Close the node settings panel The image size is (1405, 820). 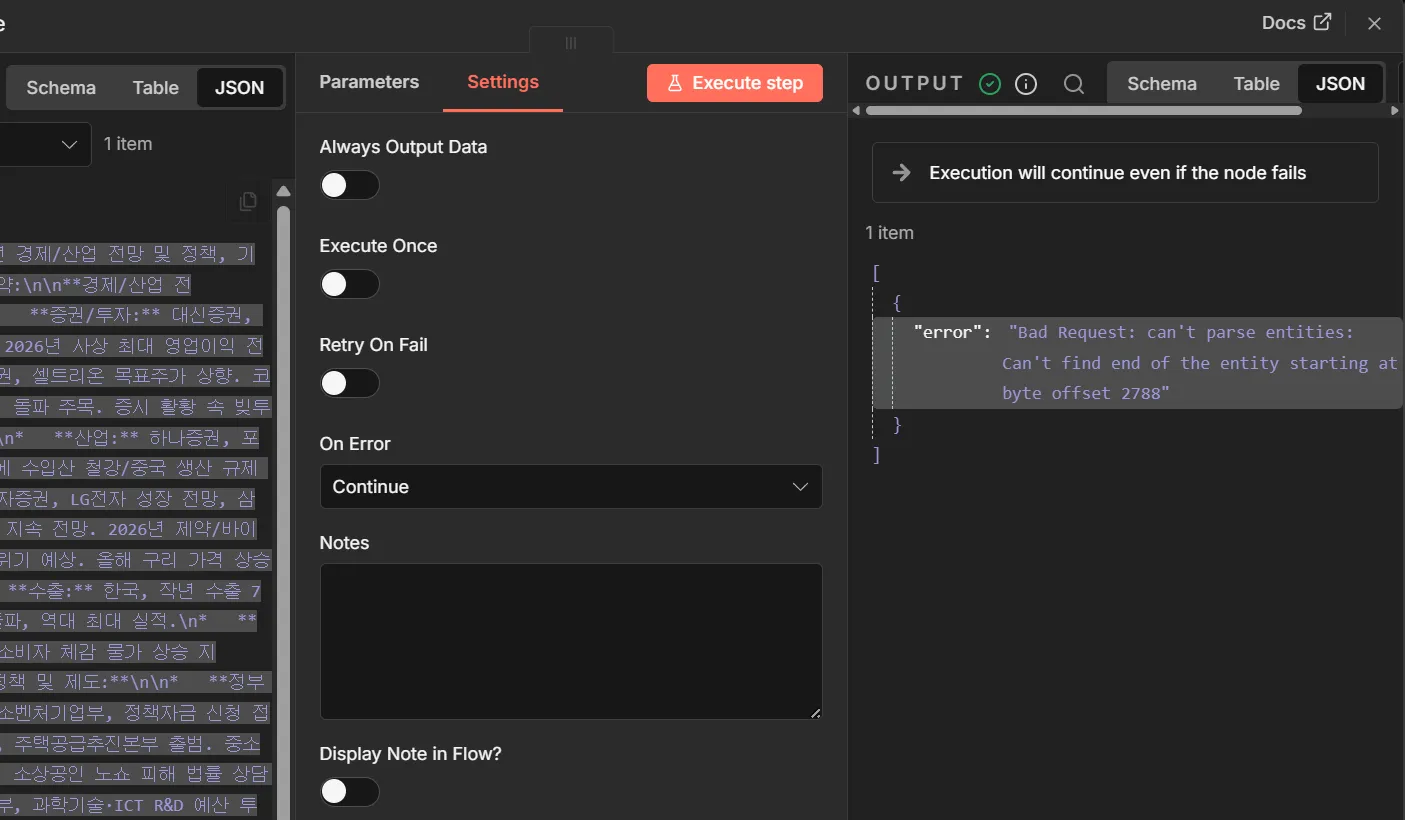click(x=1374, y=23)
